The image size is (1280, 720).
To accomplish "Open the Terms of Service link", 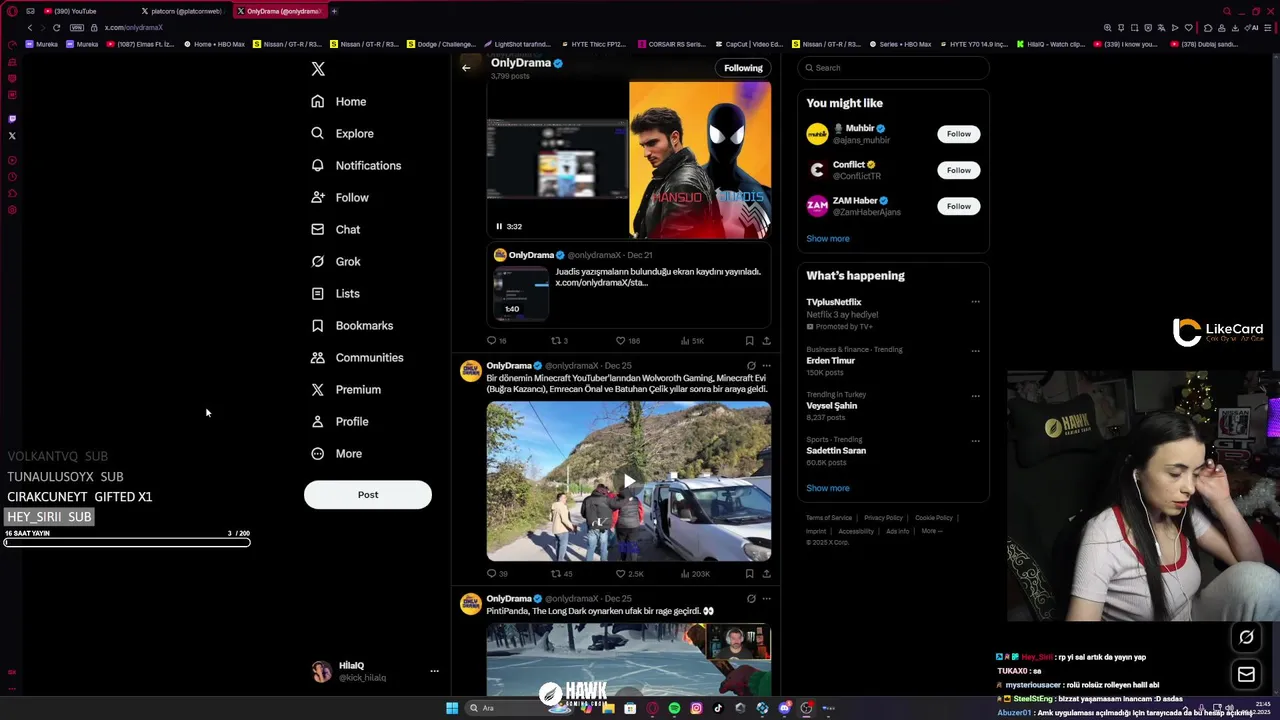I will coord(829,518).
